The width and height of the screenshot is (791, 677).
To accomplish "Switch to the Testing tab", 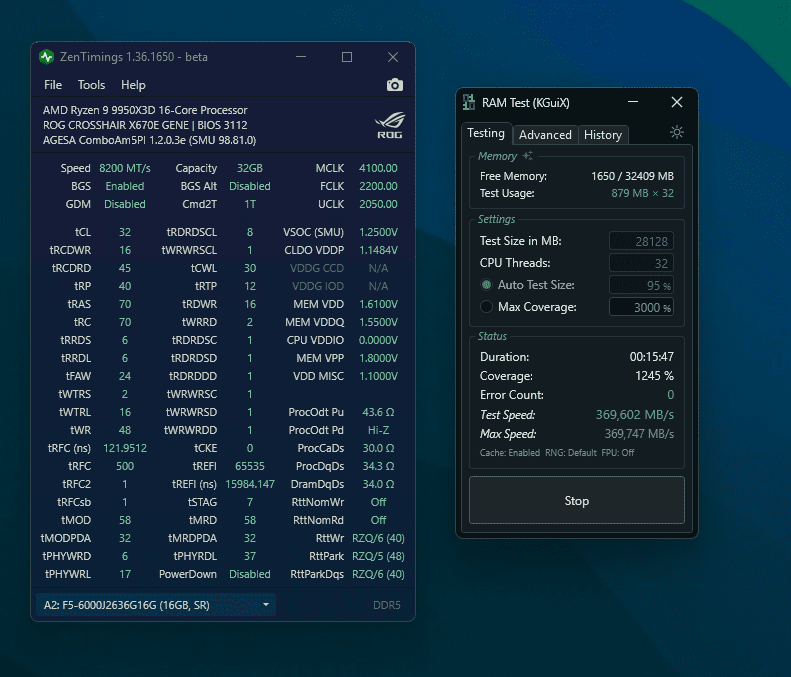I will pyautogui.click(x=486, y=133).
